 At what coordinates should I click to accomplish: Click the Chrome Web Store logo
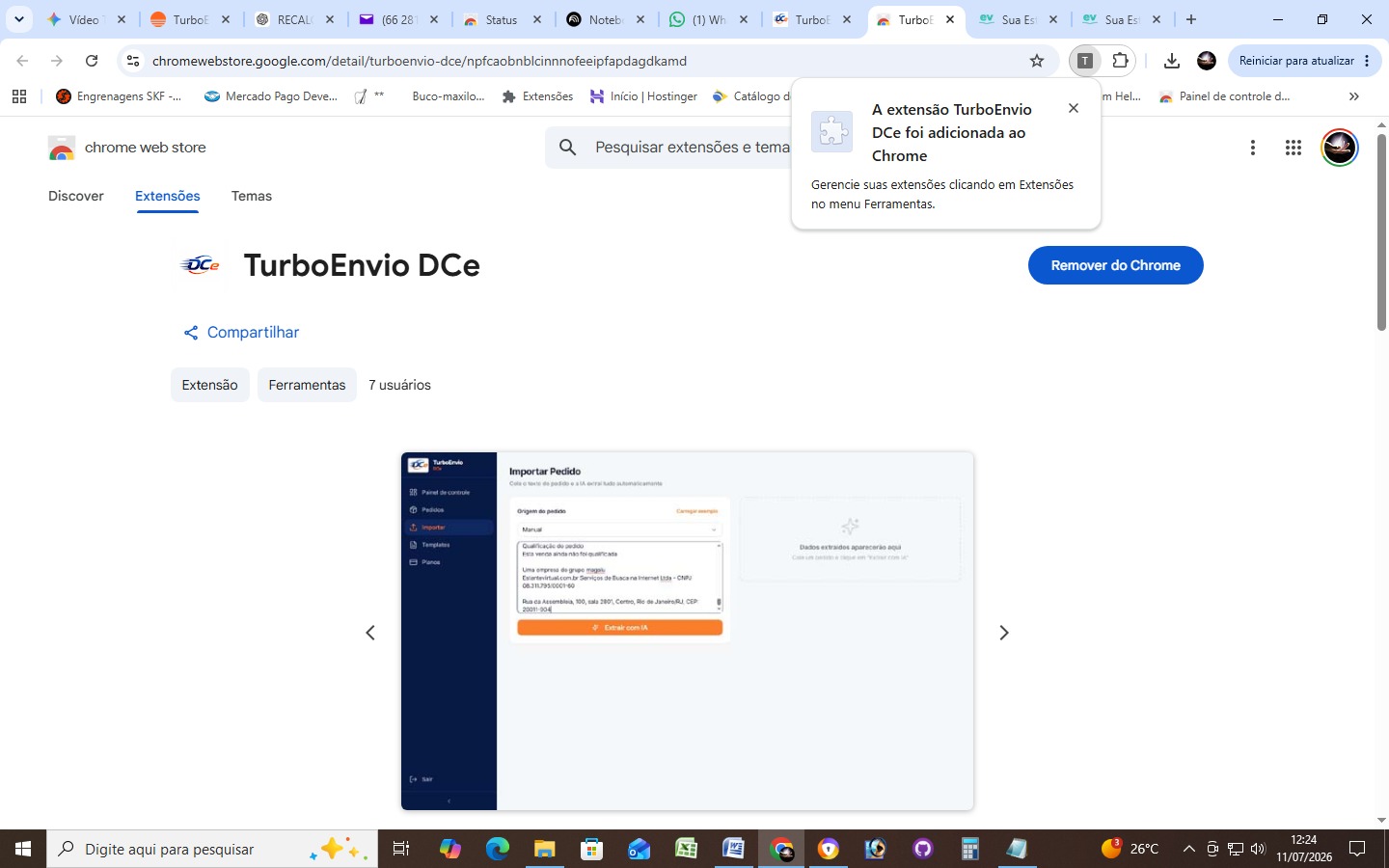62,148
